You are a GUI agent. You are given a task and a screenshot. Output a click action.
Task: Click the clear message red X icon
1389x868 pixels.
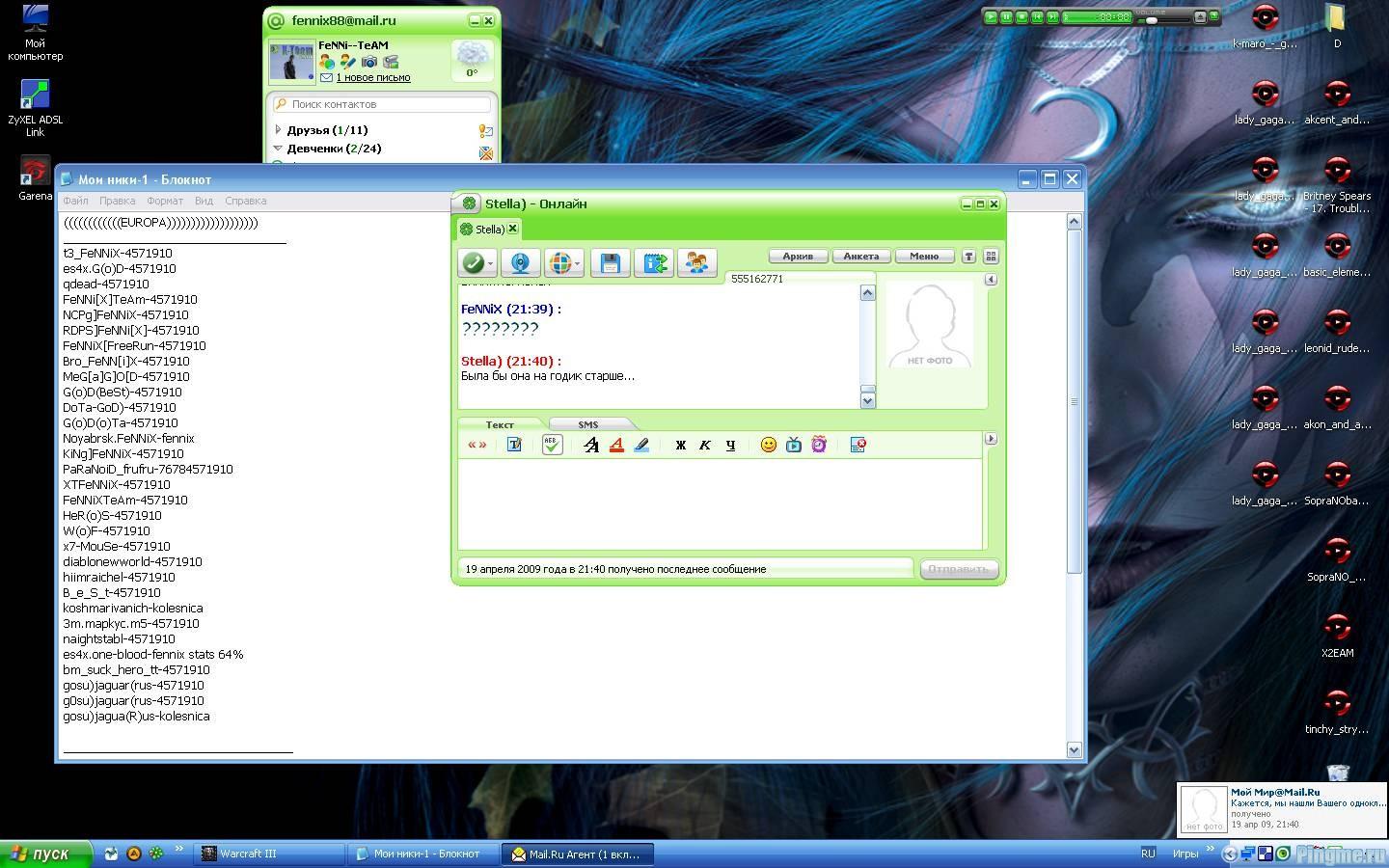pyautogui.click(x=858, y=445)
